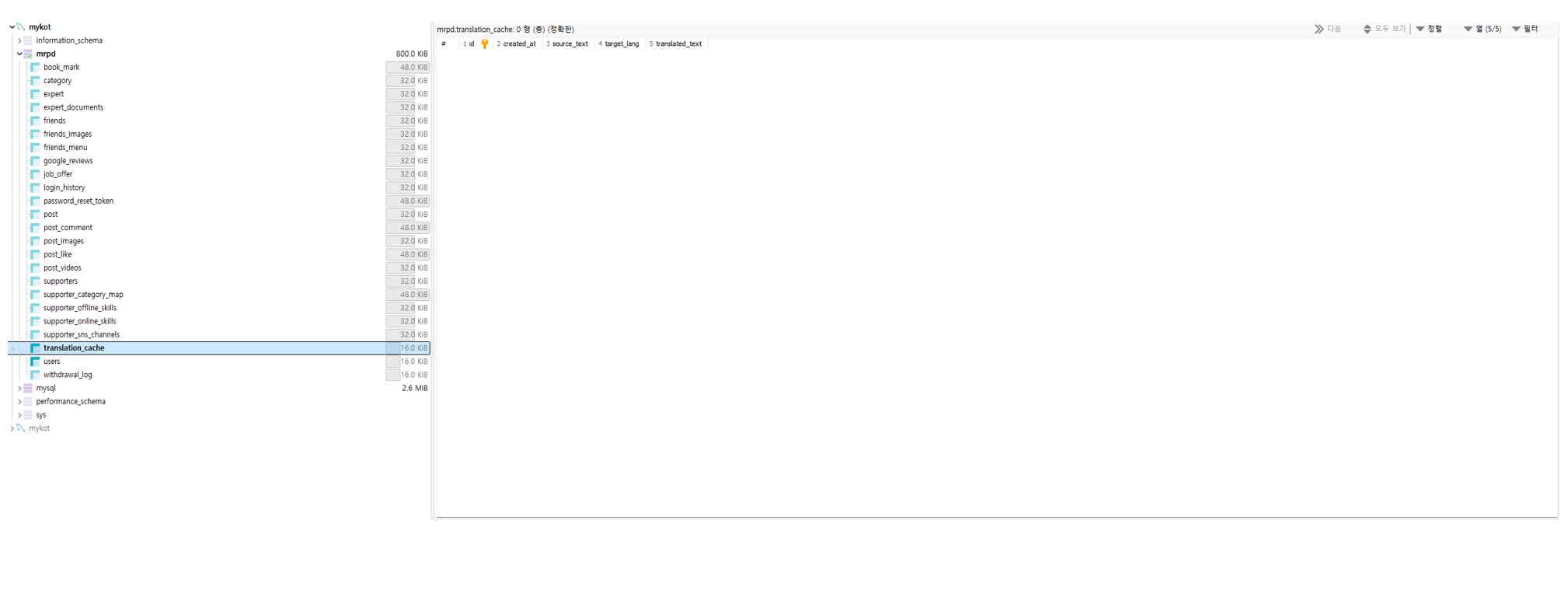The height and width of the screenshot is (601, 1568).
Task: Expand the information_schema database
Action: click(19, 40)
